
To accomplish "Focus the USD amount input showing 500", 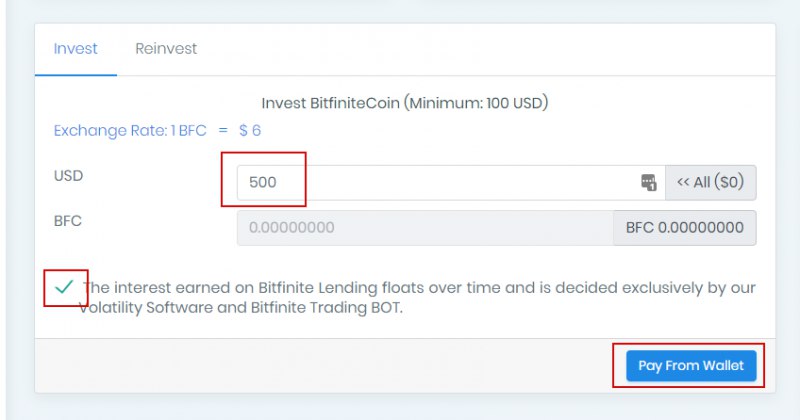I will (x=451, y=182).
